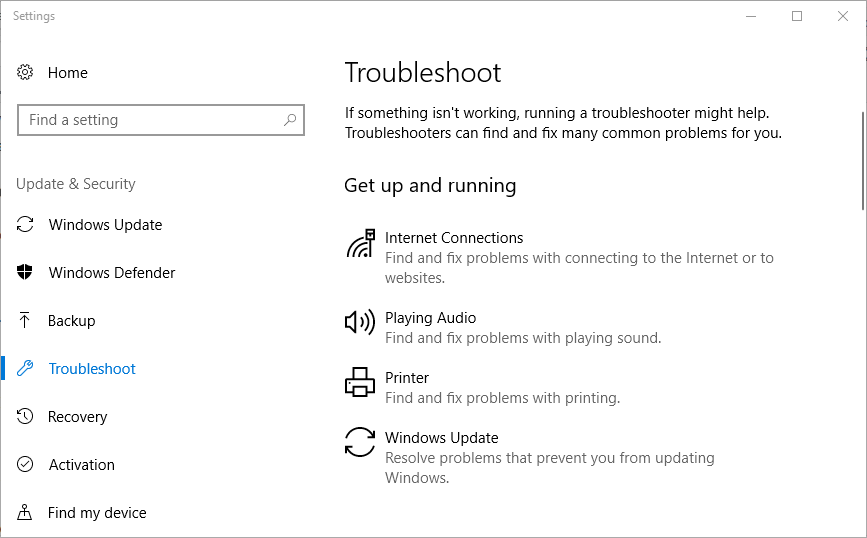Click the Printer troubleshooter icon
The image size is (867, 538).
click(359, 382)
